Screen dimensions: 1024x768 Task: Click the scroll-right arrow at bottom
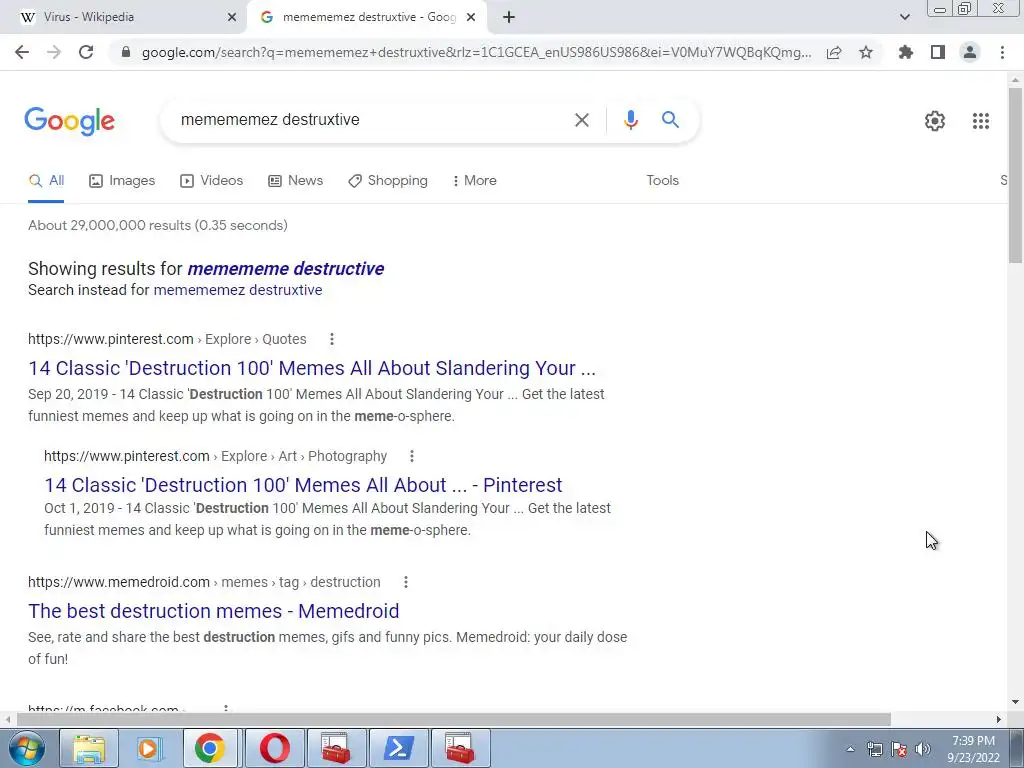[999, 719]
